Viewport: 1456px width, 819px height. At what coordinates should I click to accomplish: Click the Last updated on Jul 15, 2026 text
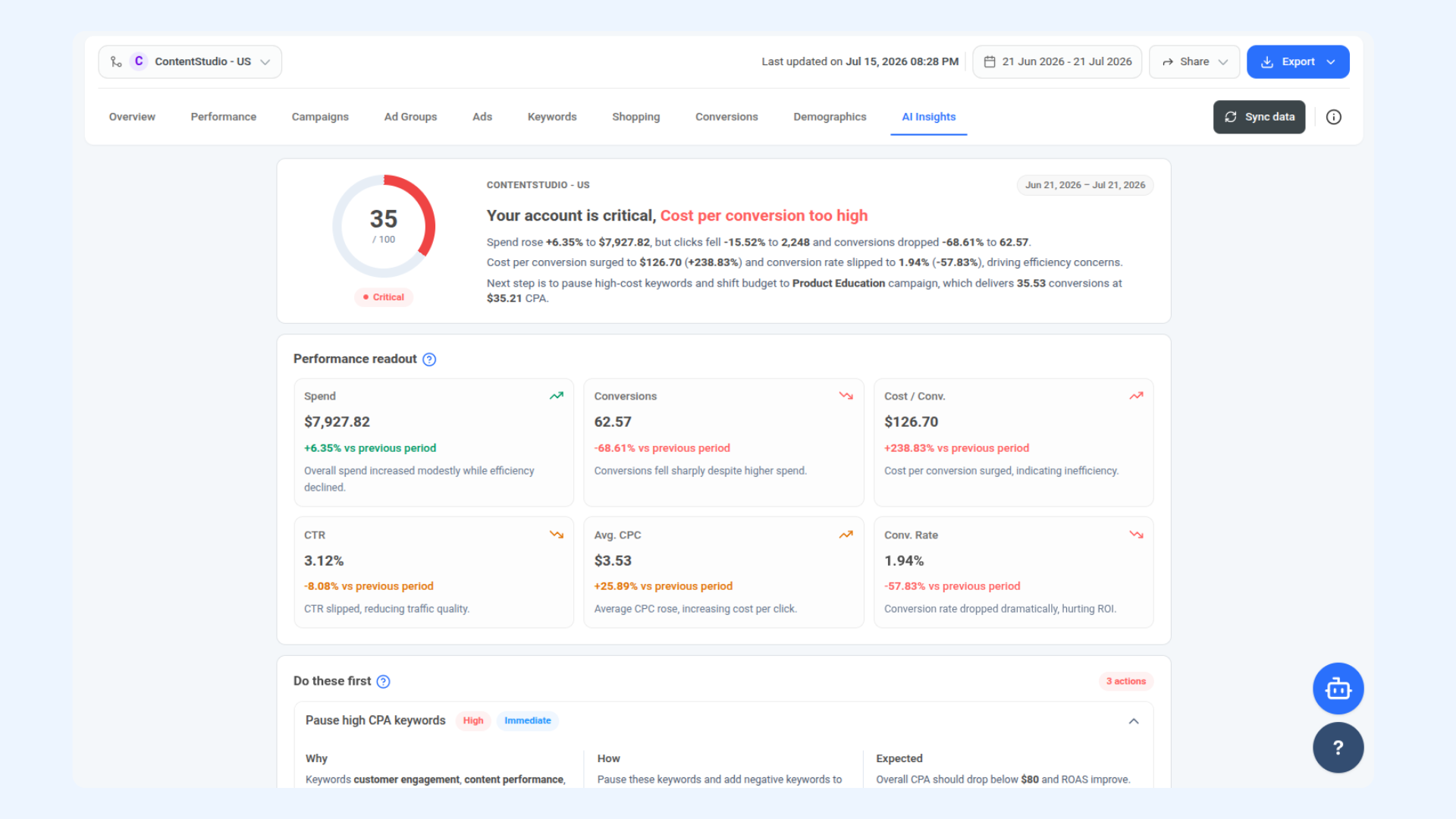pos(860,61)
